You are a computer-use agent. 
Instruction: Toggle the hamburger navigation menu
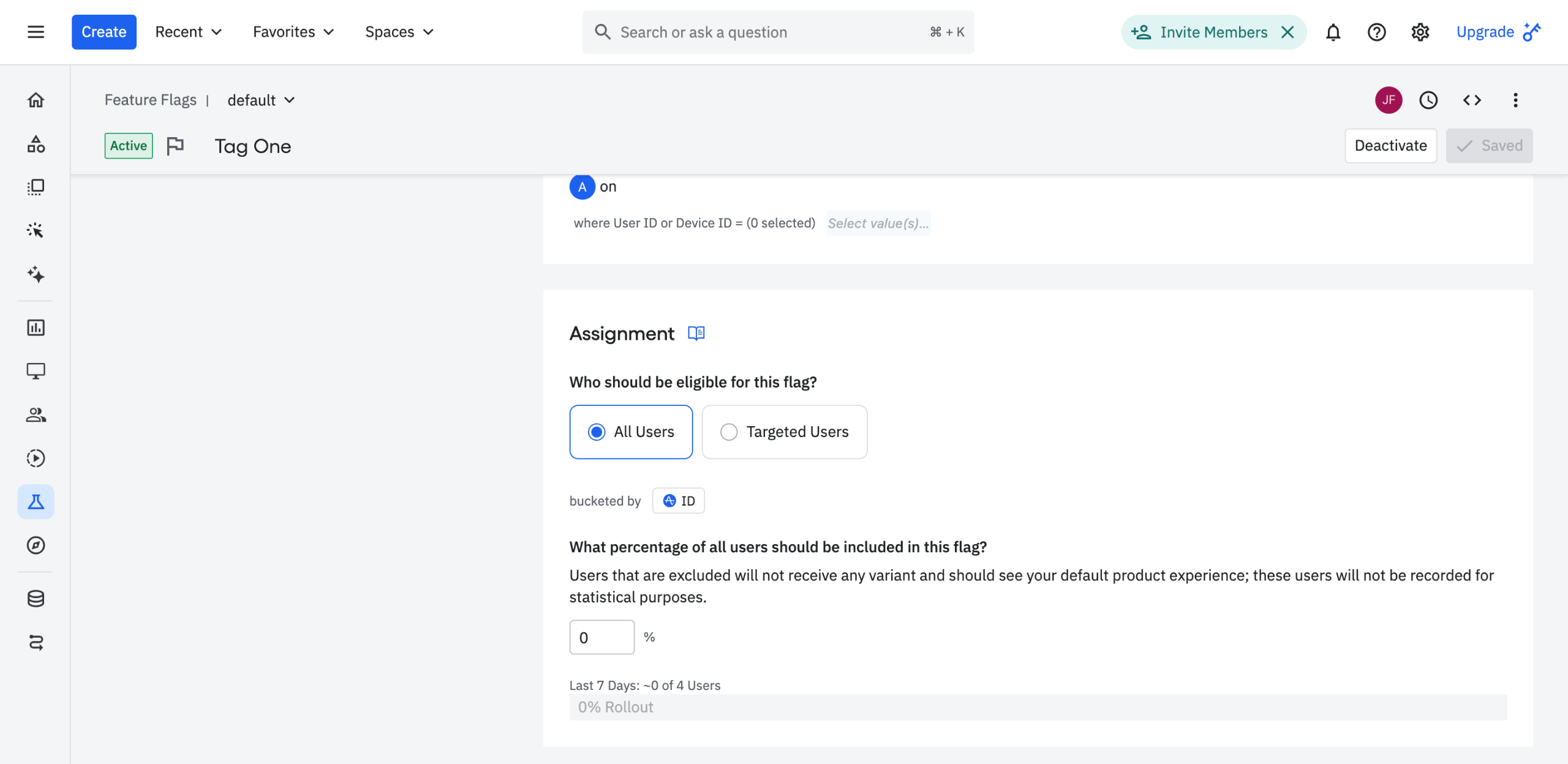pyautogui.click(x=36, y=32)
